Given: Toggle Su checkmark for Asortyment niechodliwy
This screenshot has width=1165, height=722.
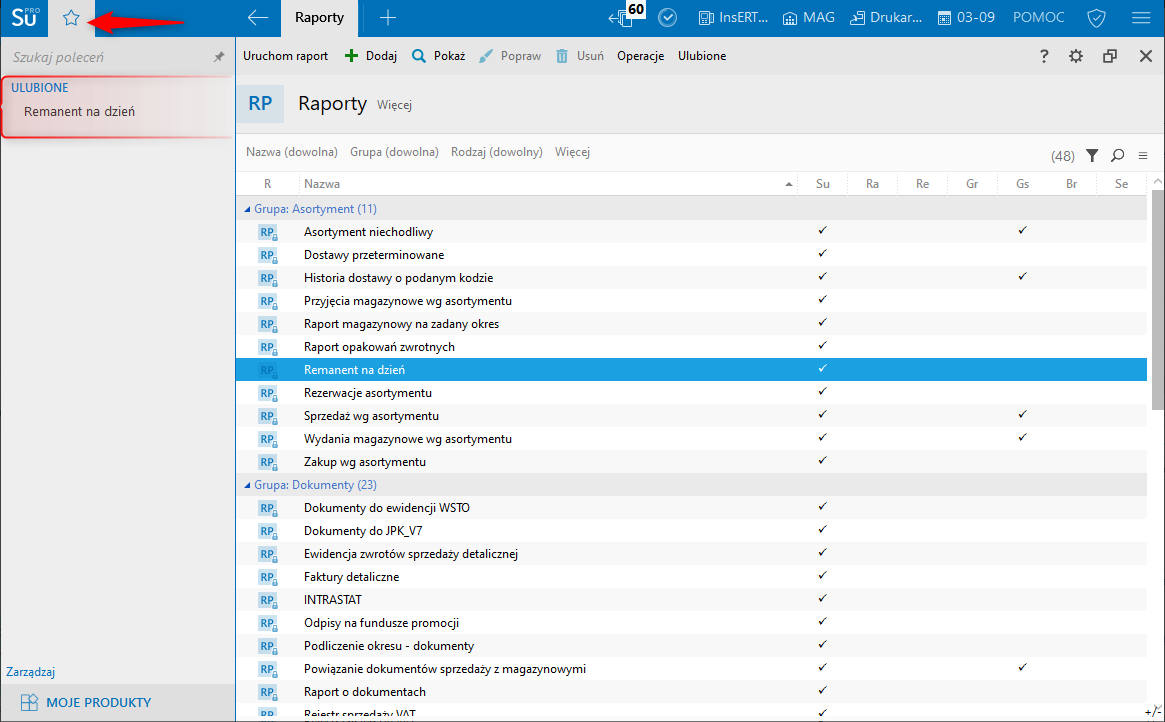Looking at the screenshot, I should (822, 231).
